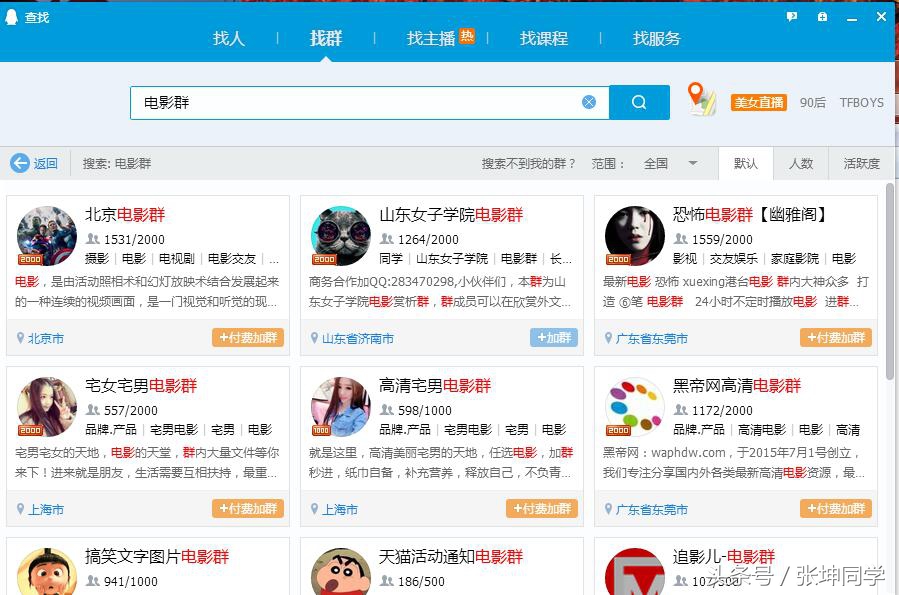Select the TFBOYS hot keyword
Viewport: 899px width, 595px height.
(861, 102)
